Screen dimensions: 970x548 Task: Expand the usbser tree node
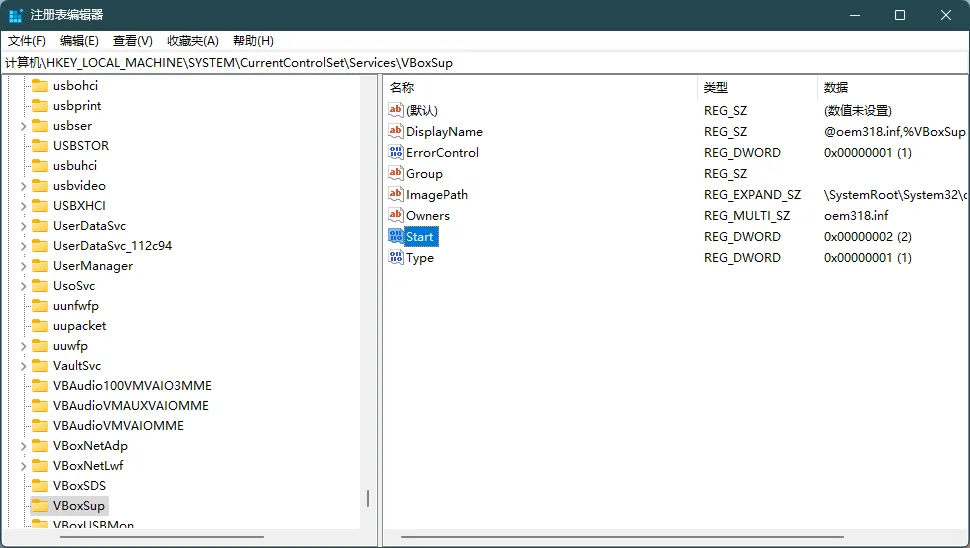23,126
